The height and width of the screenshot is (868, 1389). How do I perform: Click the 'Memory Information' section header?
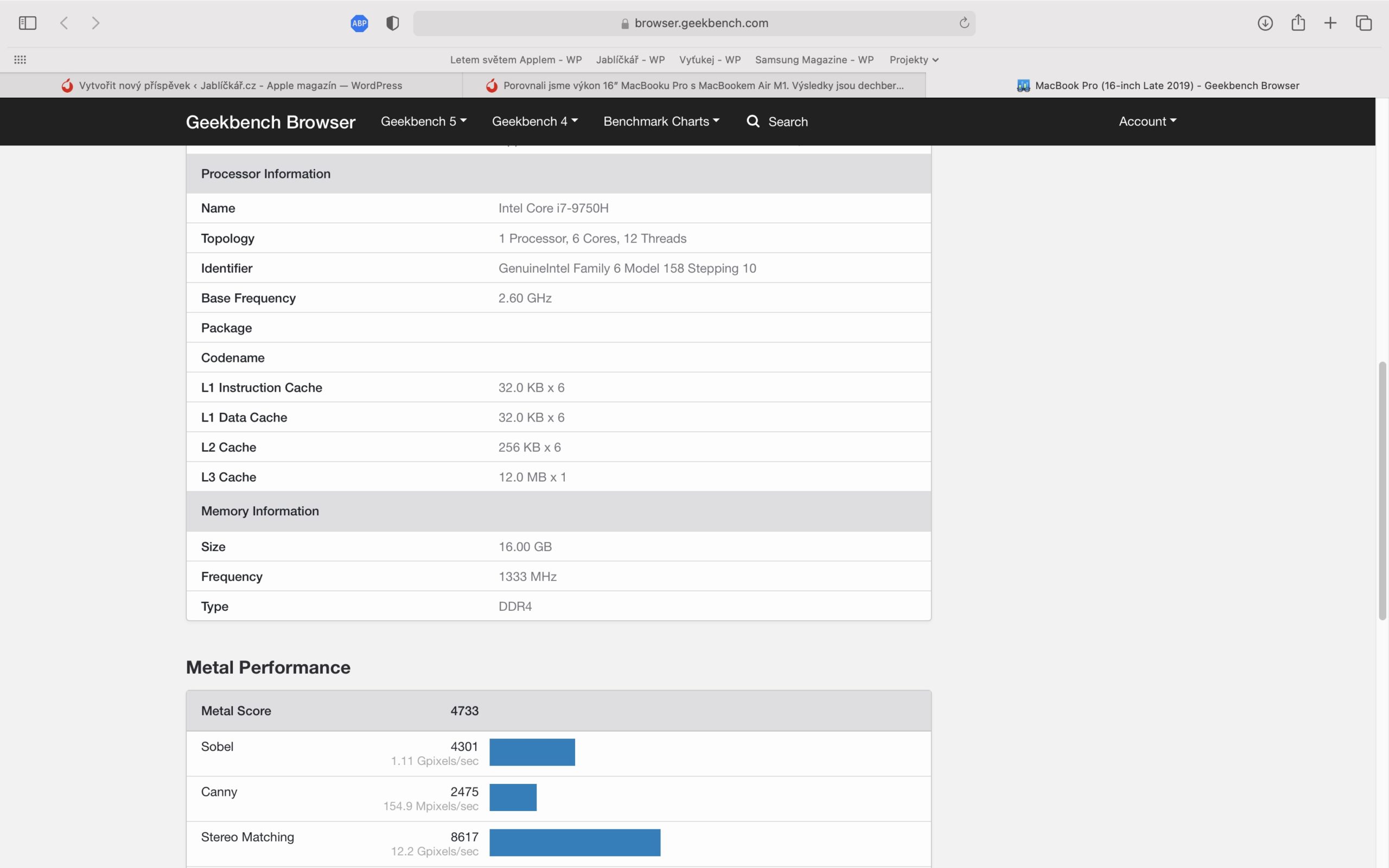click(x=260, y=511)
